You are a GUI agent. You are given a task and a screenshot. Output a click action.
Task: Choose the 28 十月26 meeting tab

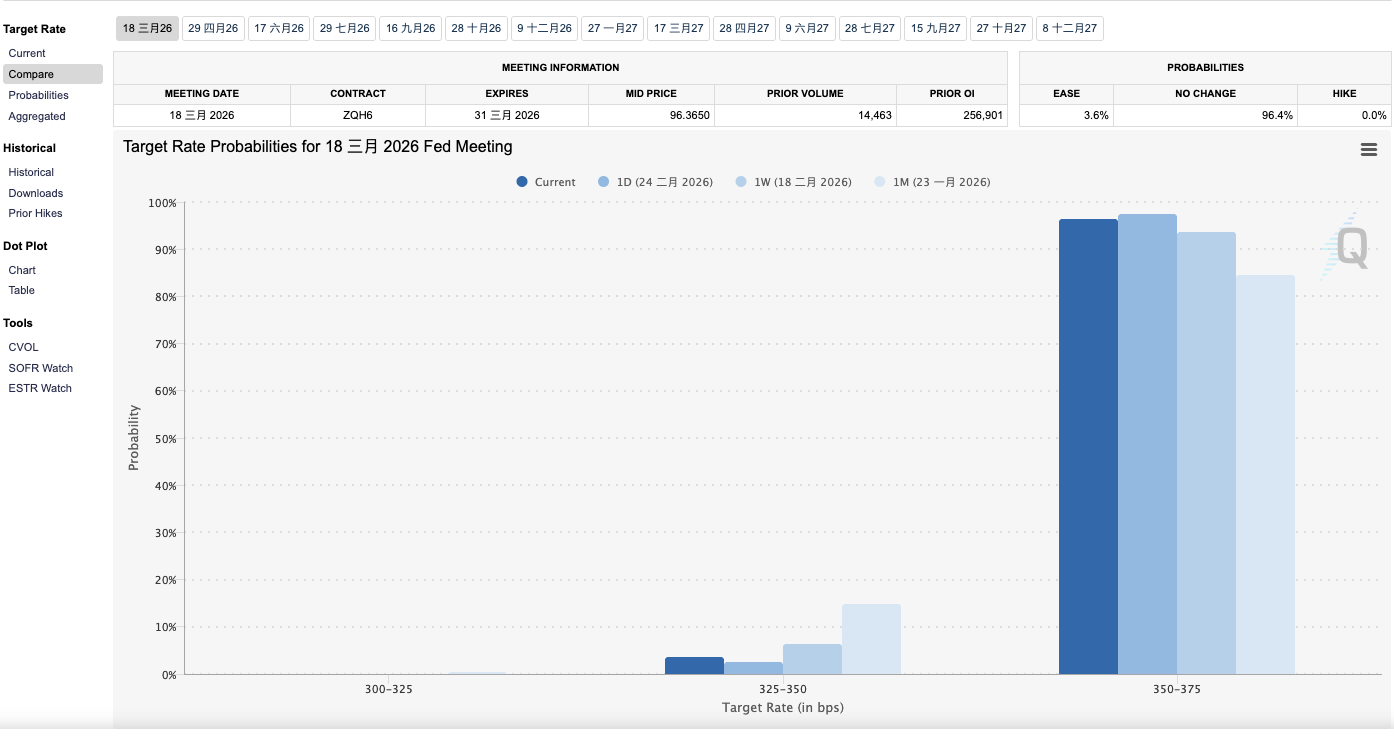coord(476,28)
